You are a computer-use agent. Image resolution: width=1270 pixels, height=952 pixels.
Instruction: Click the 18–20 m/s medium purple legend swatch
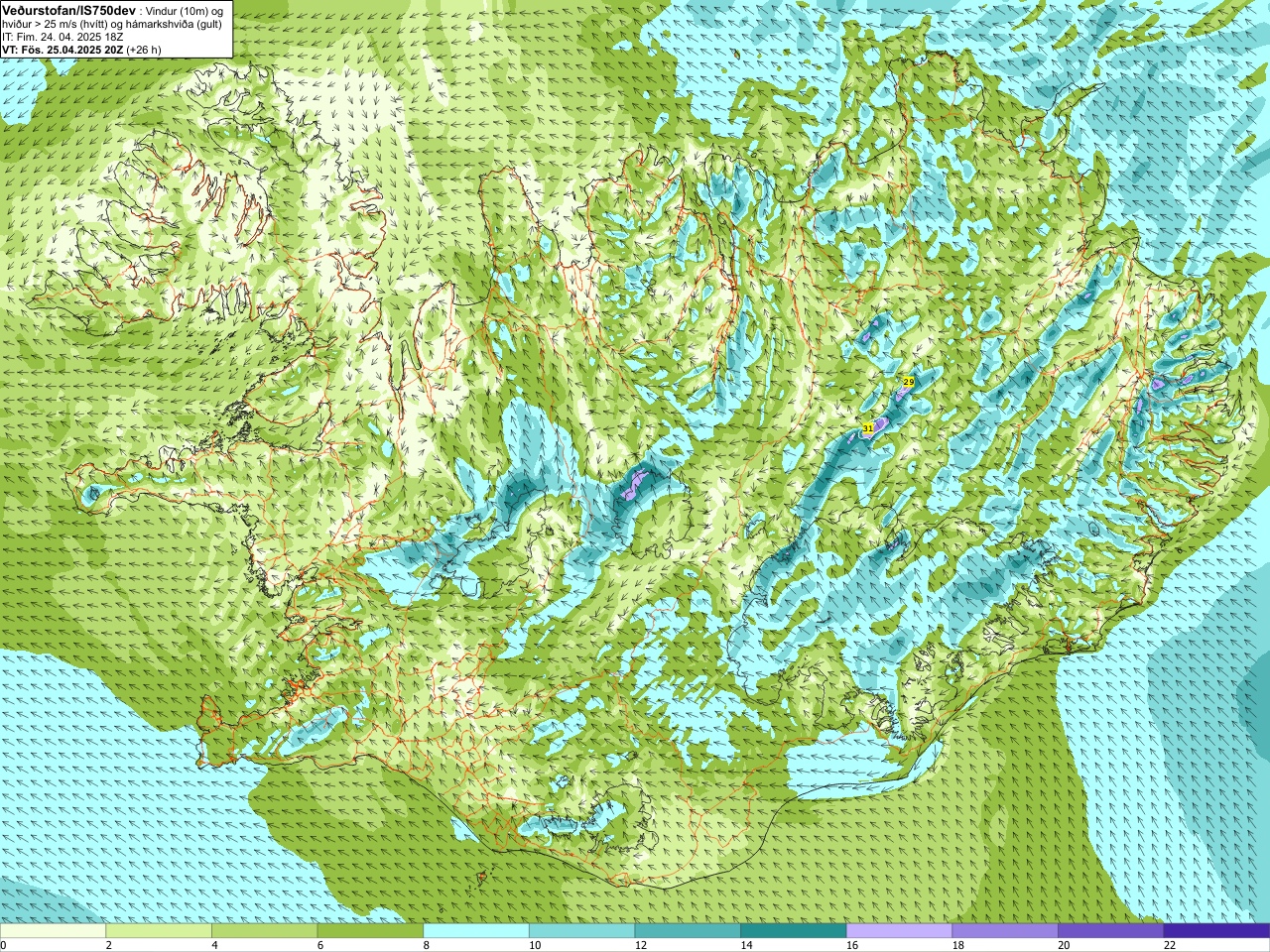(x=1005, y=931)
